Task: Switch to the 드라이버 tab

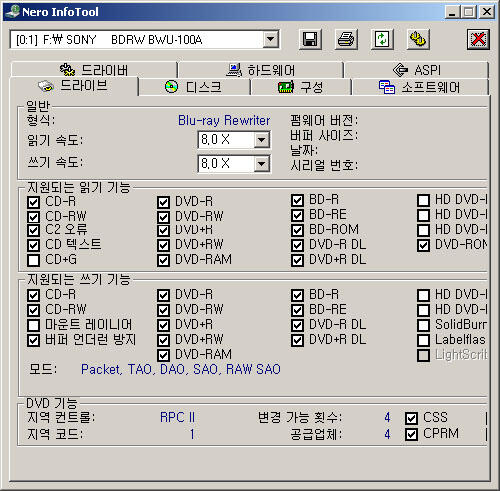Action: 94,70
